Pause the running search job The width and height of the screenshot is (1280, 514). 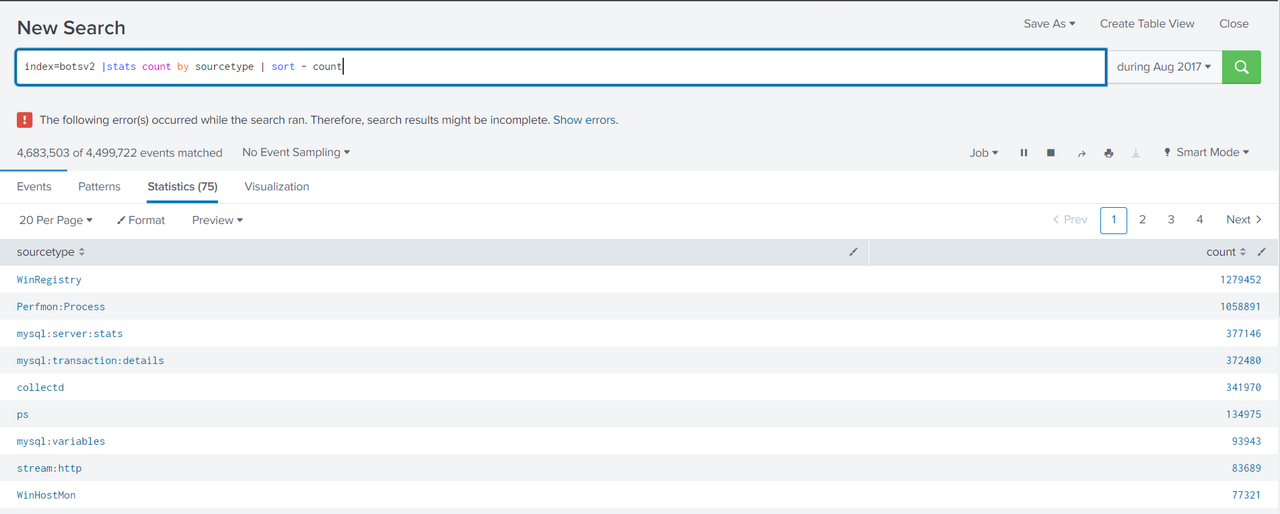click(x=1024, y=153)
